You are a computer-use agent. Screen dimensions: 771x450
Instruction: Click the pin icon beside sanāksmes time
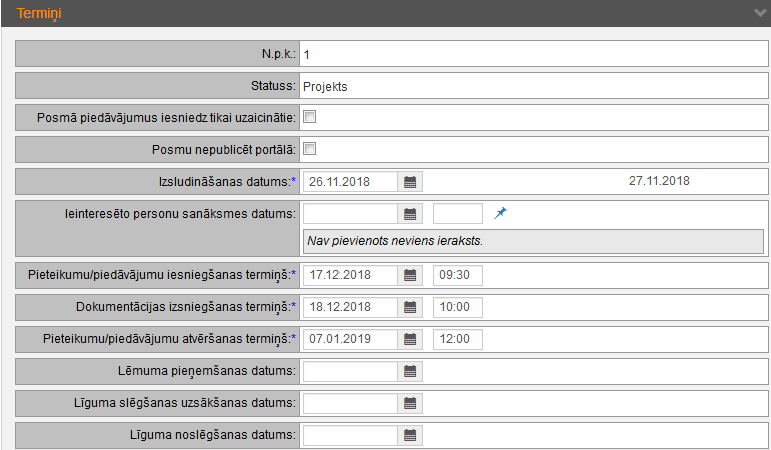(501, 213)
